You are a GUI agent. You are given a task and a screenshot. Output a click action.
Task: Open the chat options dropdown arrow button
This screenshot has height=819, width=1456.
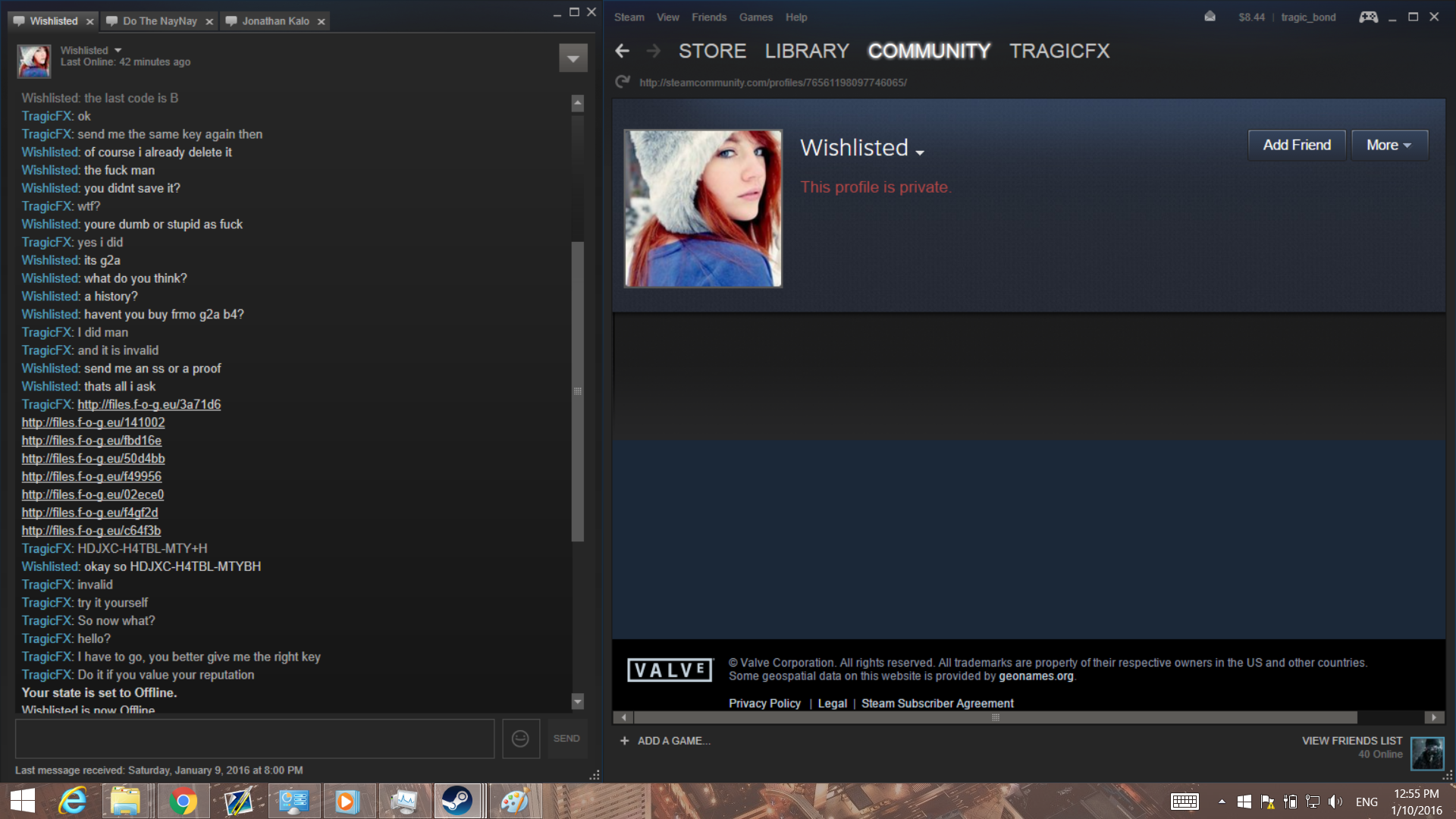click(573, 58)
